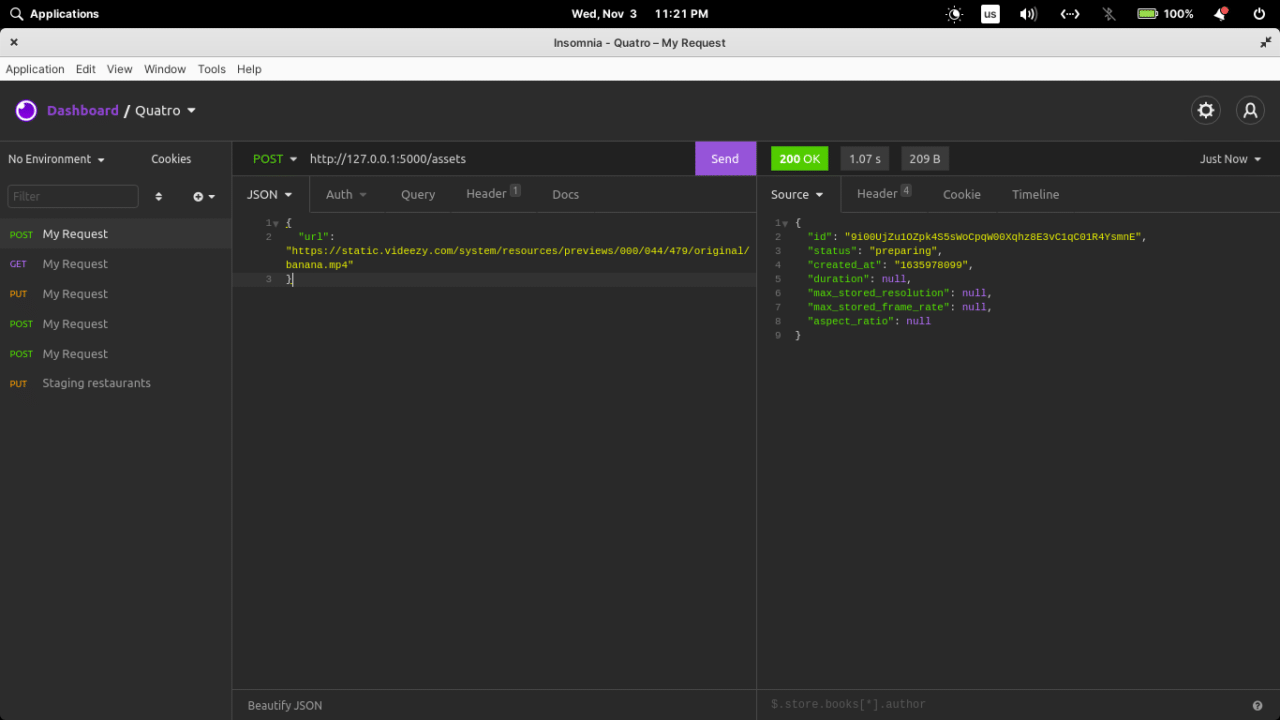Open the battery 100% indicator
The height and width of the screenshot is (720, 1280).
coord(1165,14)
